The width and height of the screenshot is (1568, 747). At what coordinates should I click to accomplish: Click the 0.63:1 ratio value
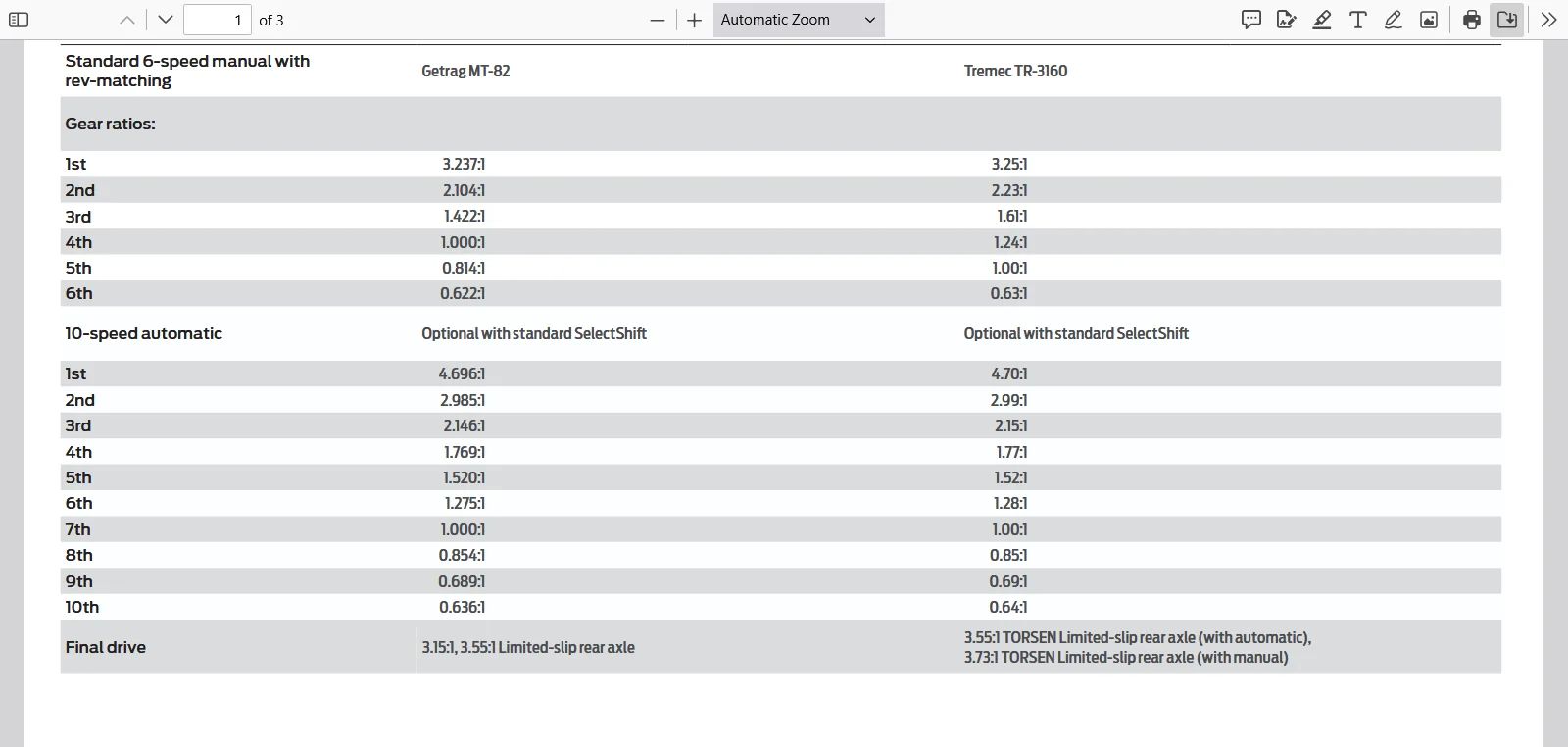1008,293
